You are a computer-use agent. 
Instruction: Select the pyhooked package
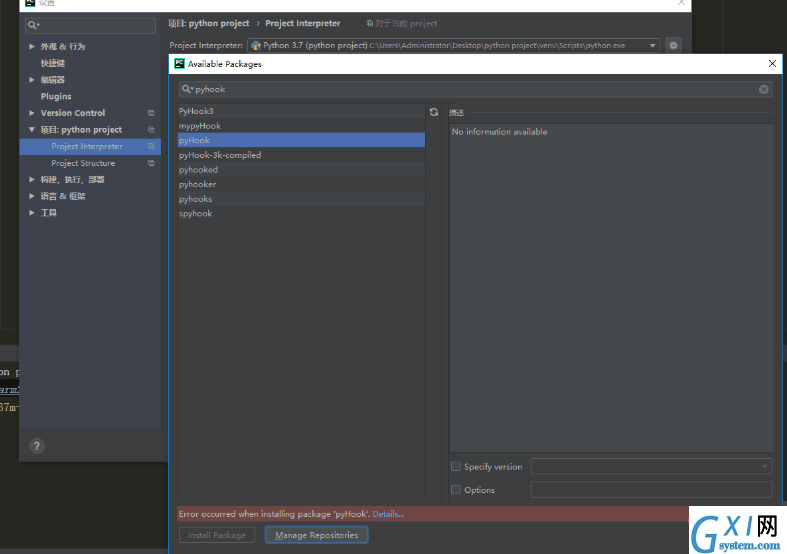301,170
